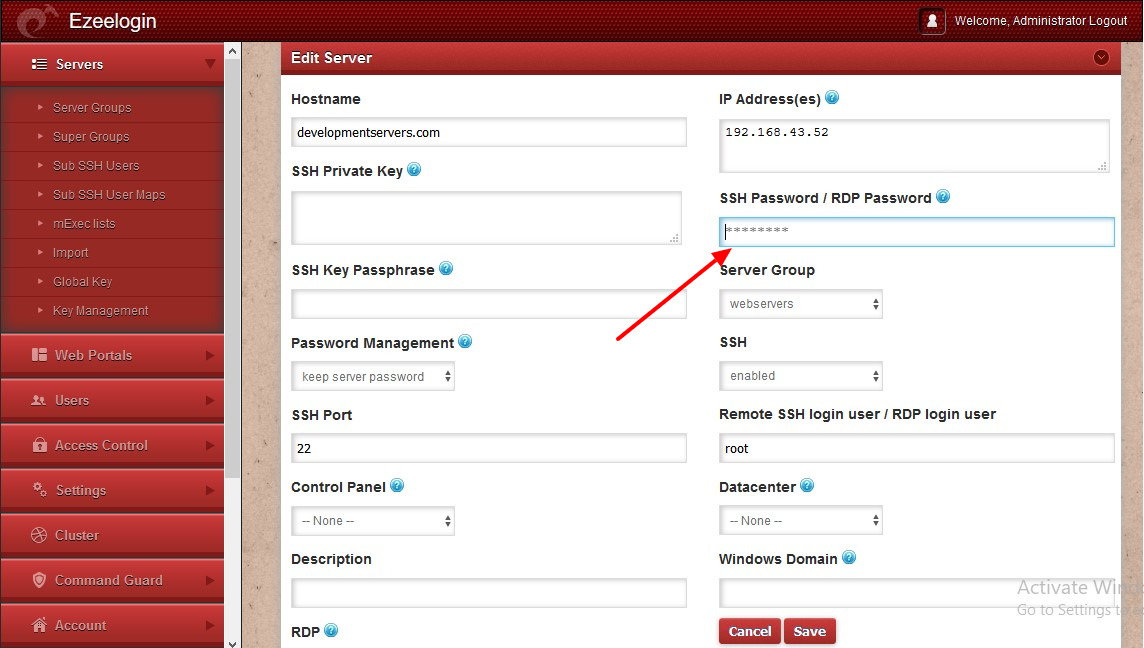Collapse Edit Server panel with round arrow icon

1102,58
